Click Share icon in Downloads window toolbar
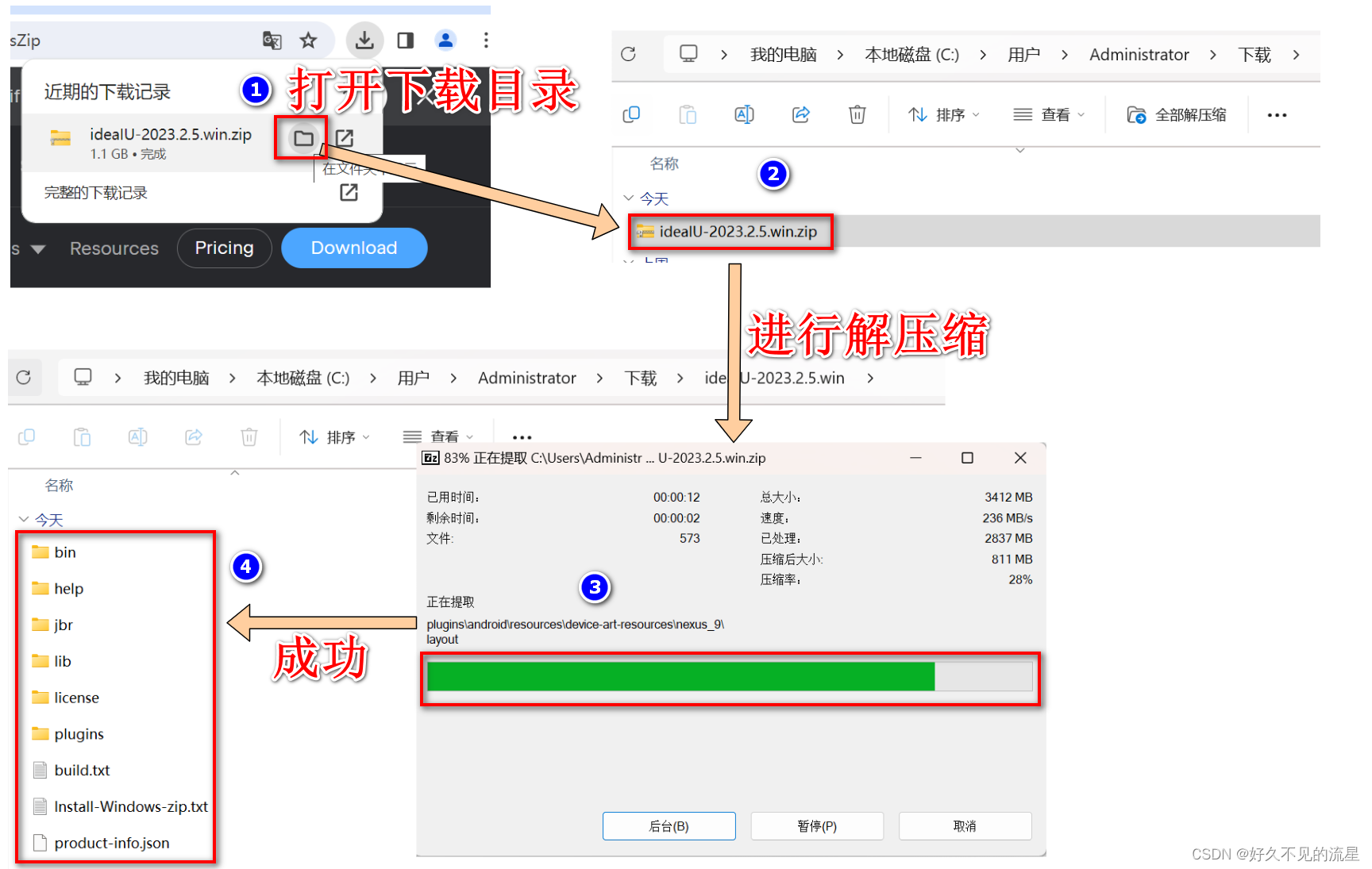Screen dimensions: 1372x869 click(800, 115)
